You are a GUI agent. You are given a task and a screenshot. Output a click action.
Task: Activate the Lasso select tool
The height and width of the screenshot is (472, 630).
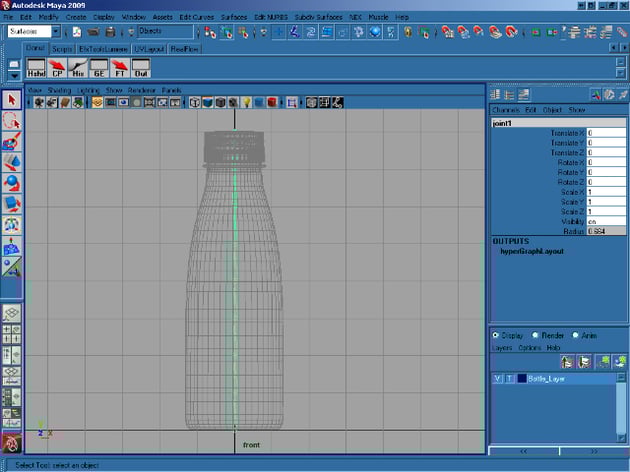point(12,121)
